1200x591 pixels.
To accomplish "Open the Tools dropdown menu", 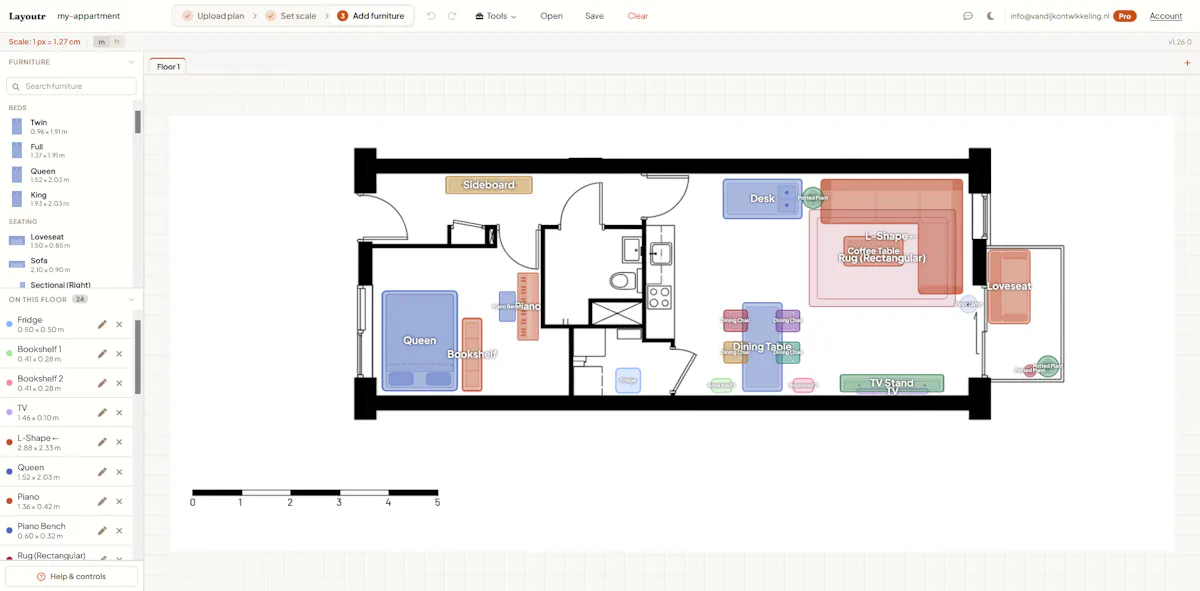I will pyautogui.click(x=496, y=16).
